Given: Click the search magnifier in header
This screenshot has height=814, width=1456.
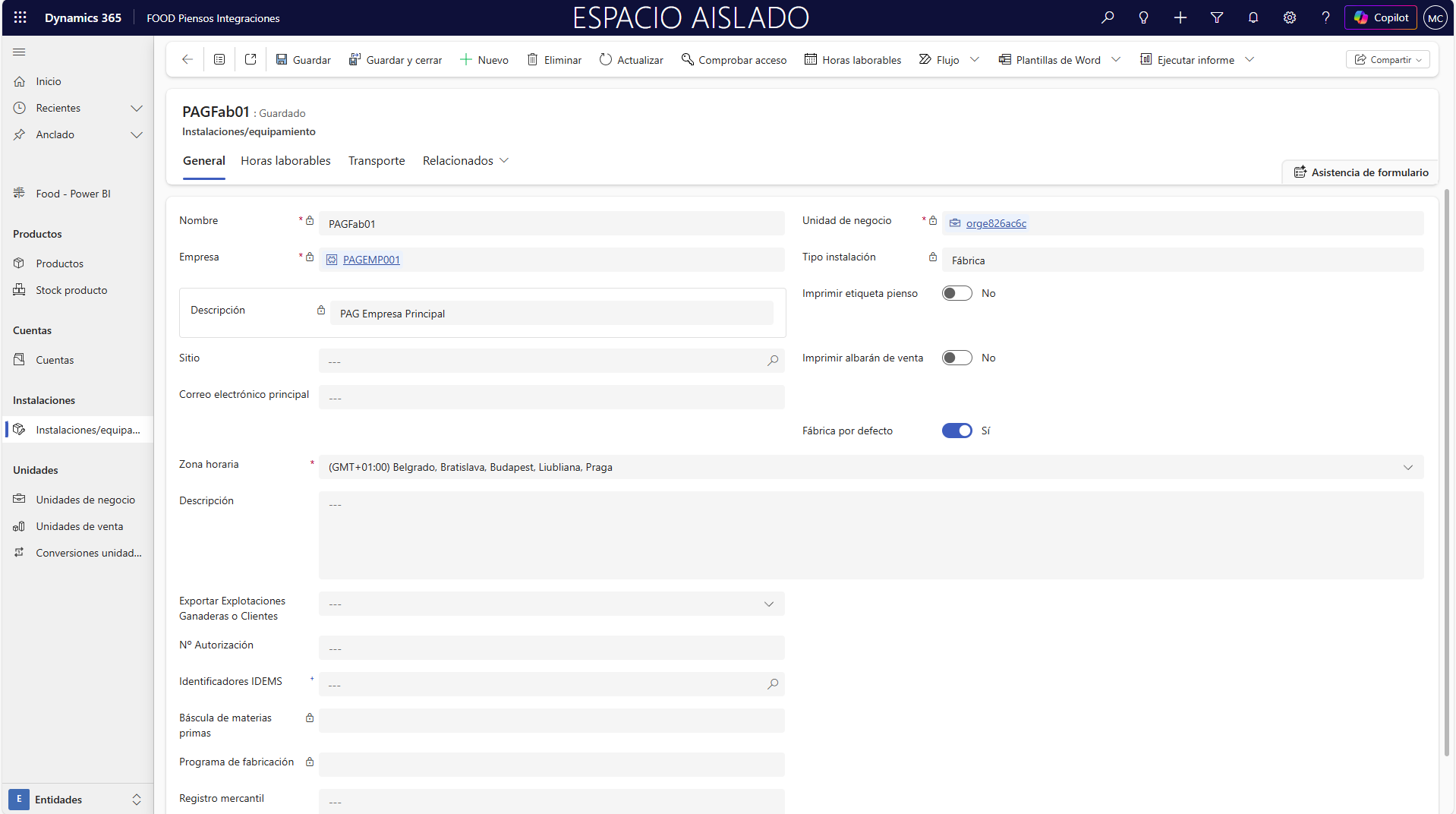Looking at the screenshot, I should pos(1108,17).
